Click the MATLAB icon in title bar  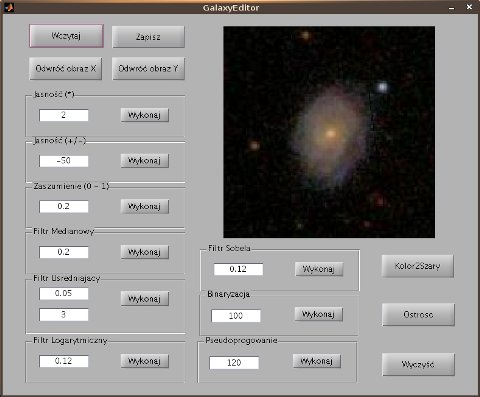[9, 7]
